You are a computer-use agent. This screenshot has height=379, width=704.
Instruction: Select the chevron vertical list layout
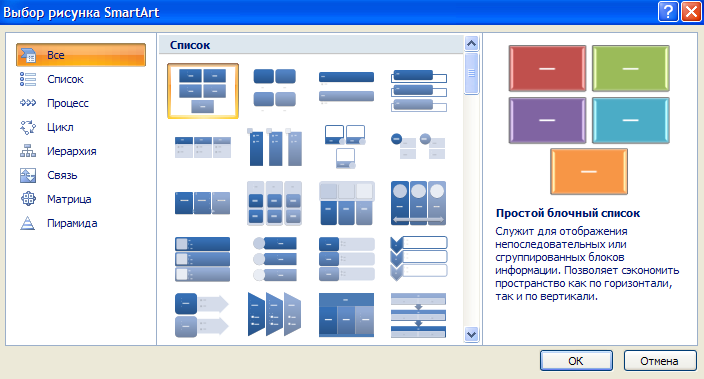[418, 259]
